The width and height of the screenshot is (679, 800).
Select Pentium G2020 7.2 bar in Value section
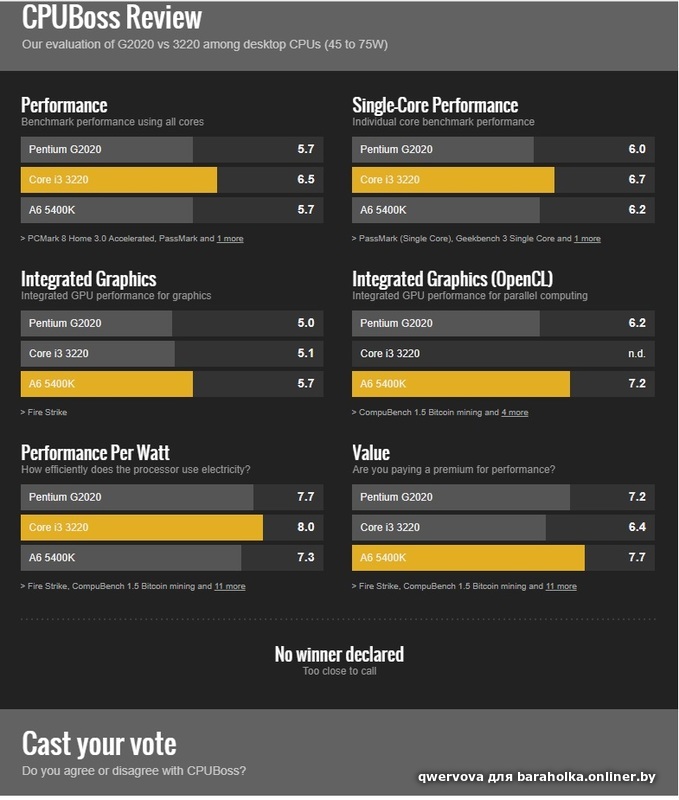tap(503, 497)
